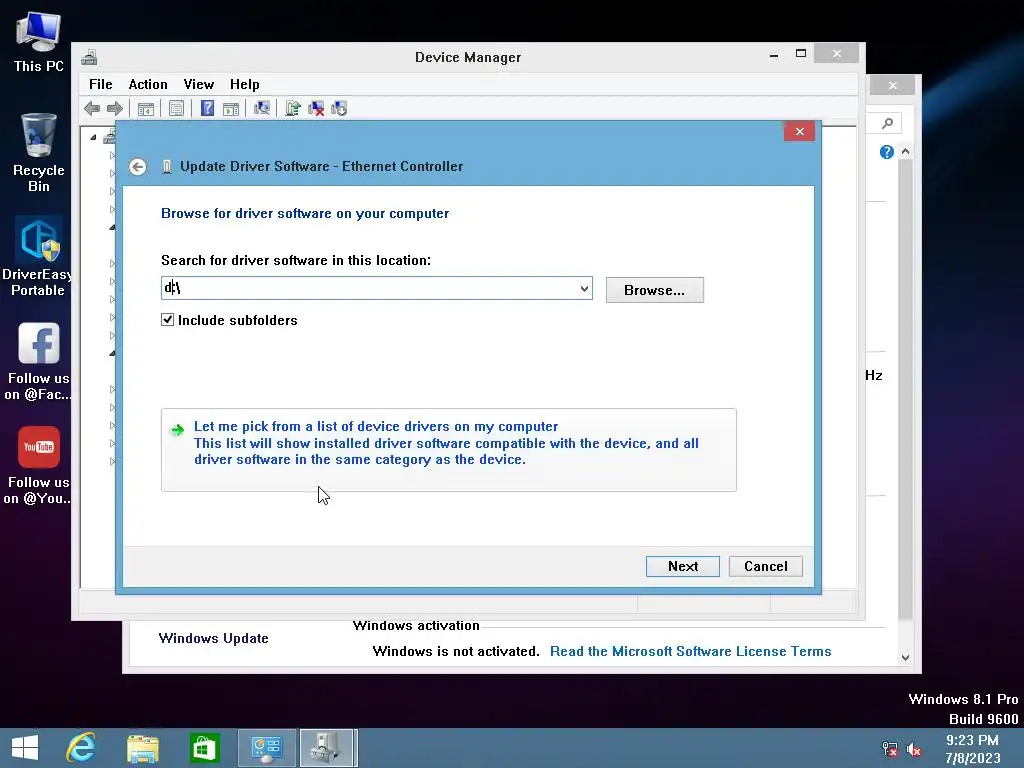Screen dimensions: 1024x768
Task: Click the Disable device toolbar icon with down arrow
Action: tap(339, 108)
